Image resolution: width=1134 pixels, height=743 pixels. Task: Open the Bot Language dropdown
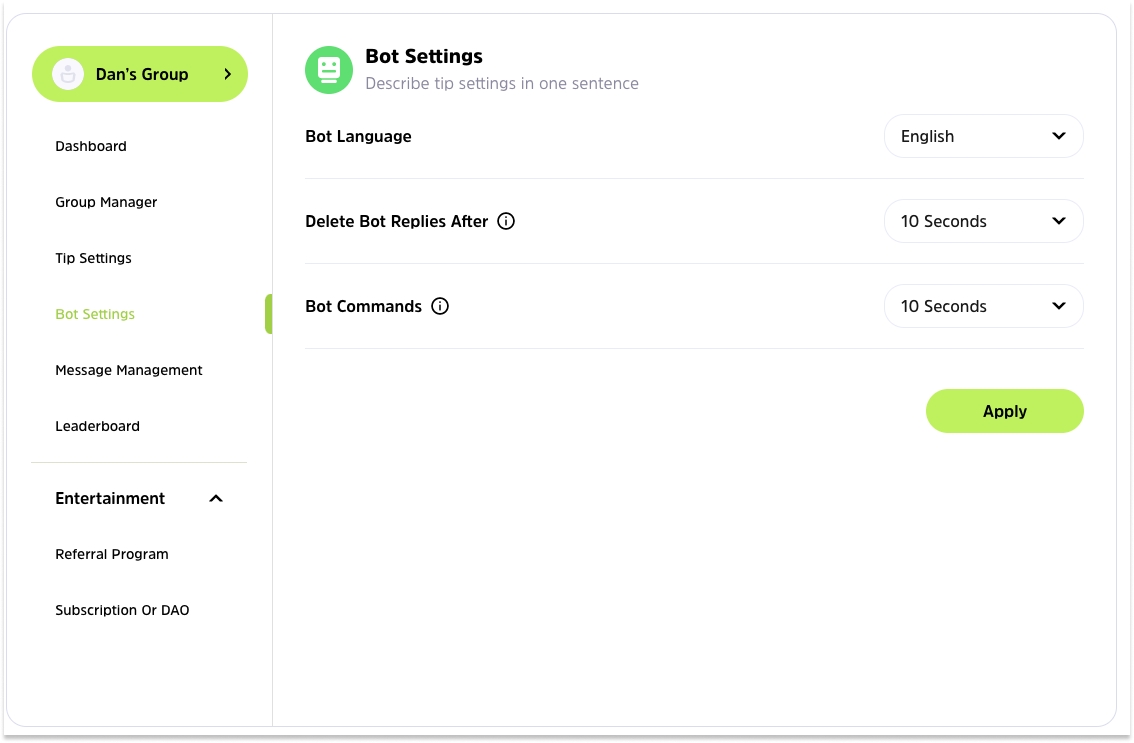984,136
